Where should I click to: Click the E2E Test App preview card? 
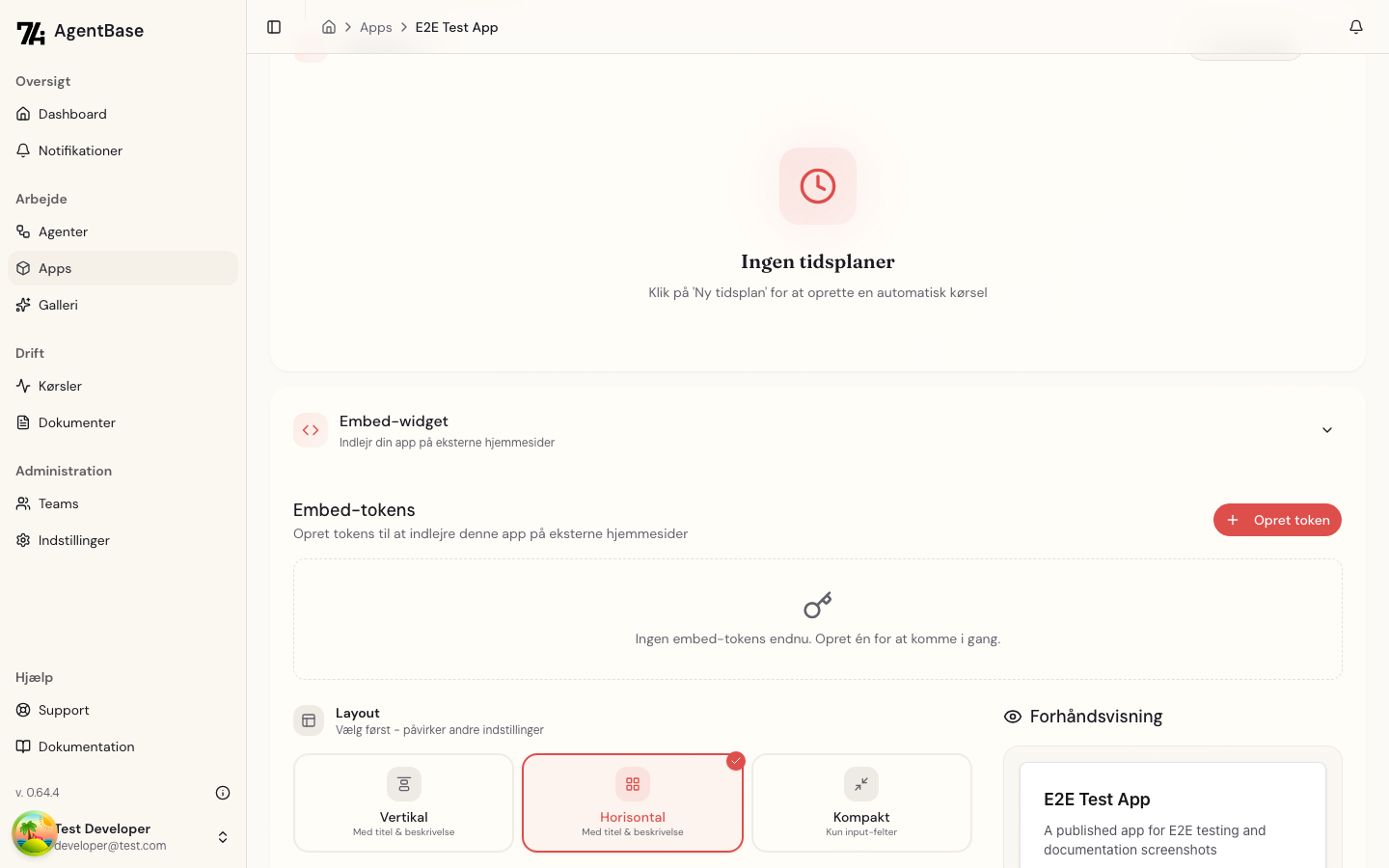(x=1173, y=815)
